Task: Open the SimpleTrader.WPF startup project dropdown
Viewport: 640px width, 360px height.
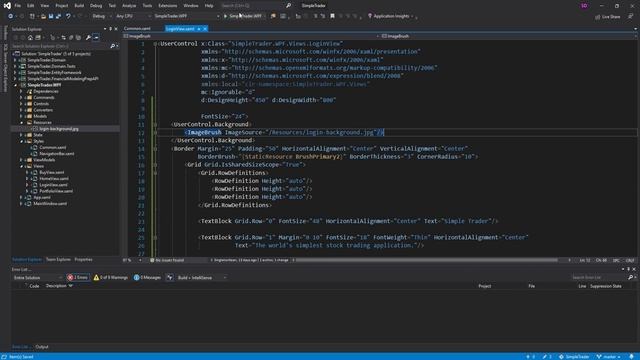Action: 186,16
